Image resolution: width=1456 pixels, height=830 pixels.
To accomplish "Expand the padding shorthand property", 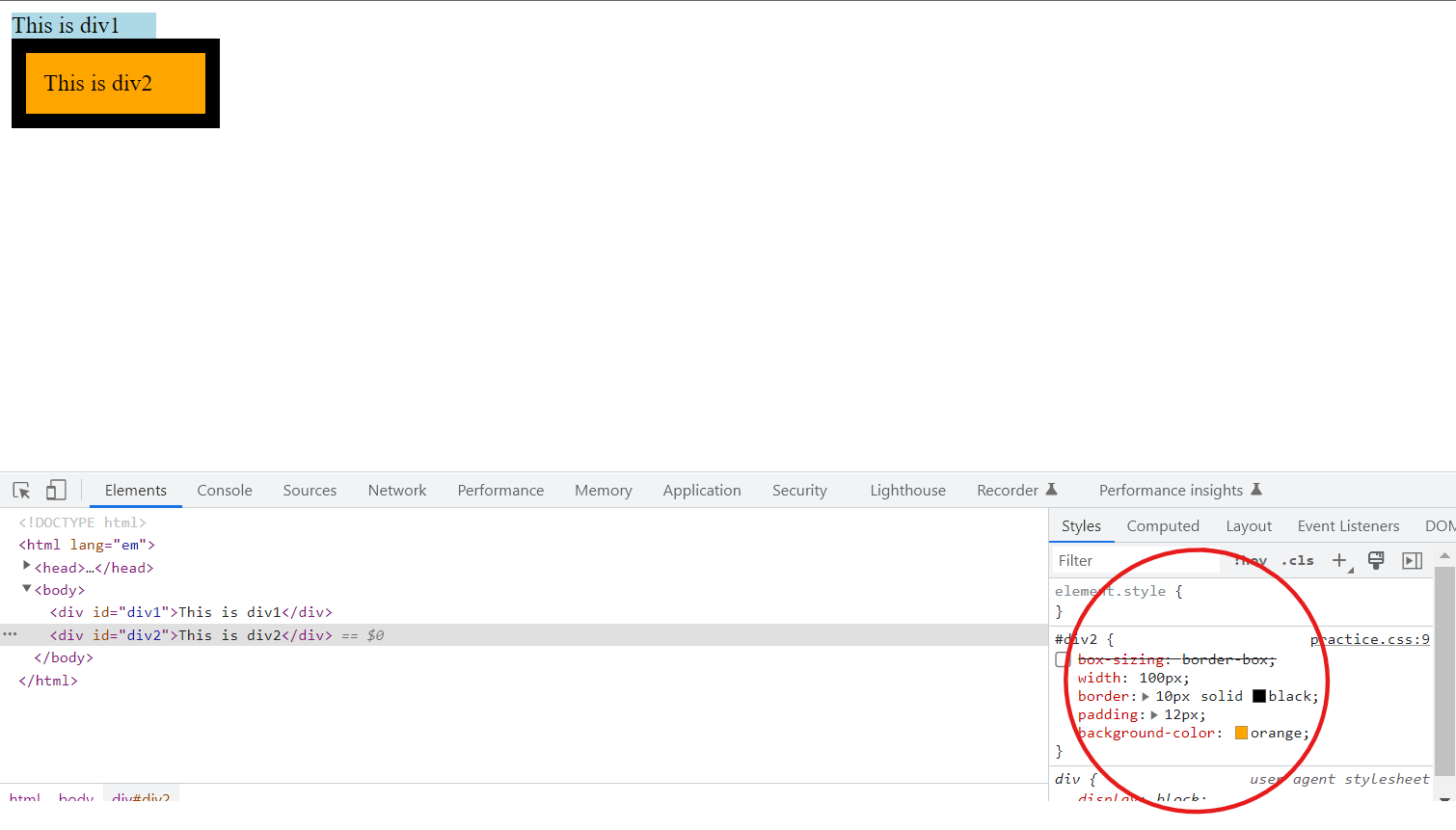I will click(x=1153, y=714).
